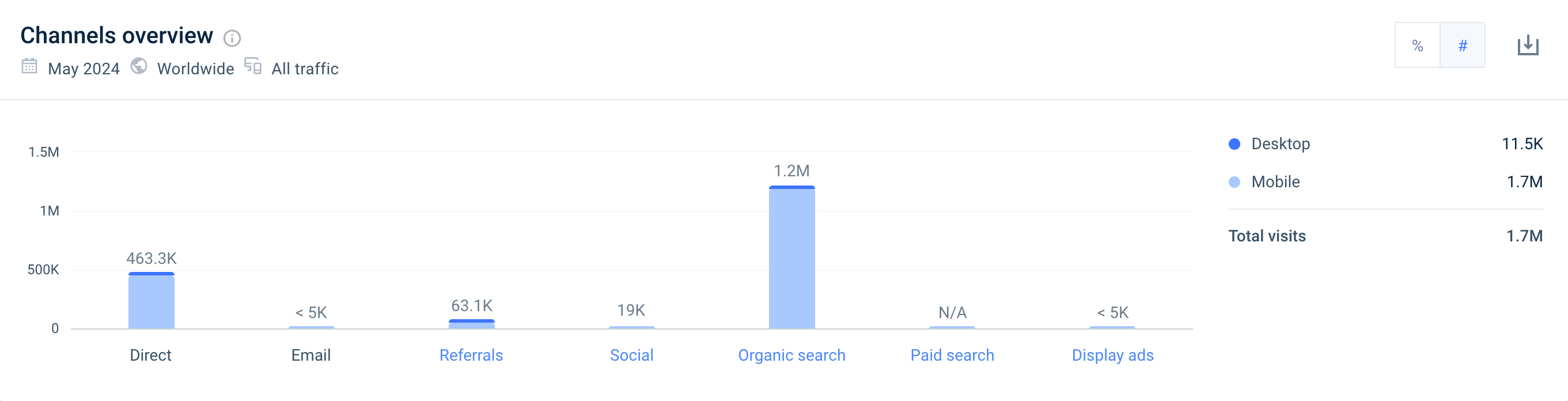Click the devices icon beside All traffic
1568x401 pixels.
pos(253,66)
